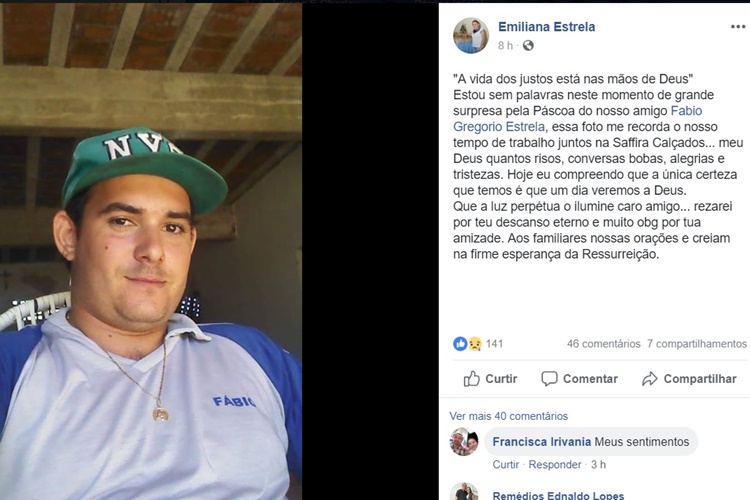This screenshot has width=750, height=500.
Task: Open Emiliana Estrela's profile picture
Action: click(x=471, y=35)
